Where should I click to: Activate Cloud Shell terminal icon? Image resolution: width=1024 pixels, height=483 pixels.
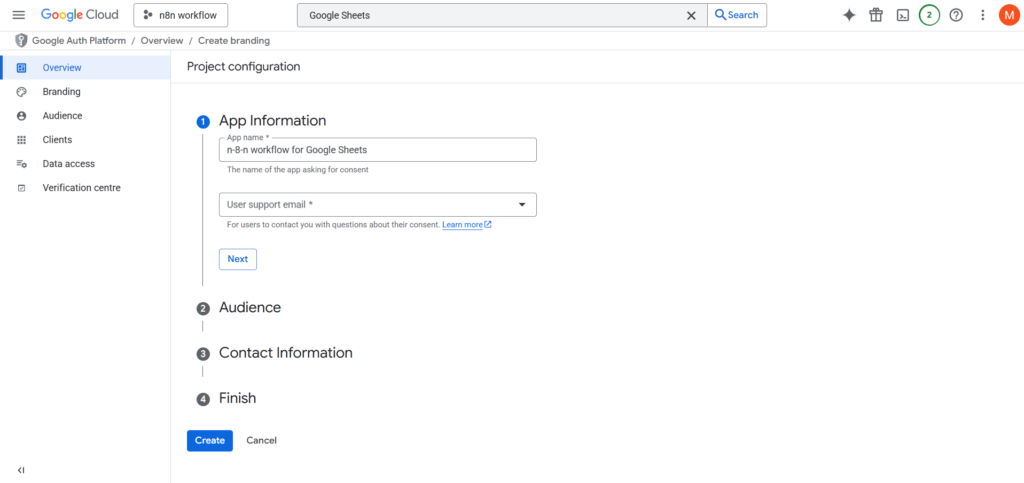[x=902, y=15]
